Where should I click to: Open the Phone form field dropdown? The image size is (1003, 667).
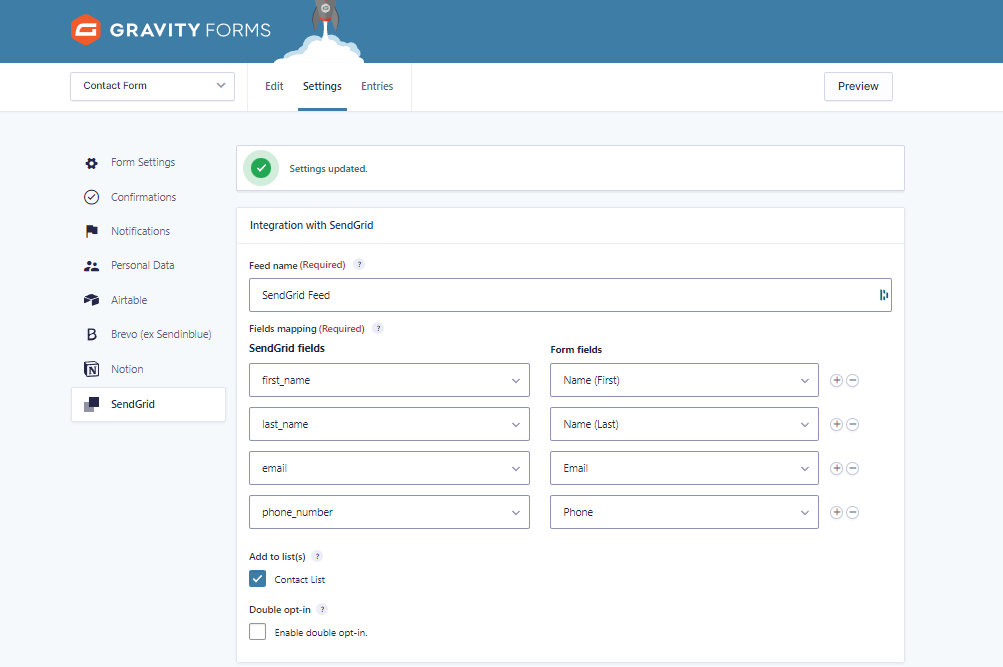(x=684, y=512)
